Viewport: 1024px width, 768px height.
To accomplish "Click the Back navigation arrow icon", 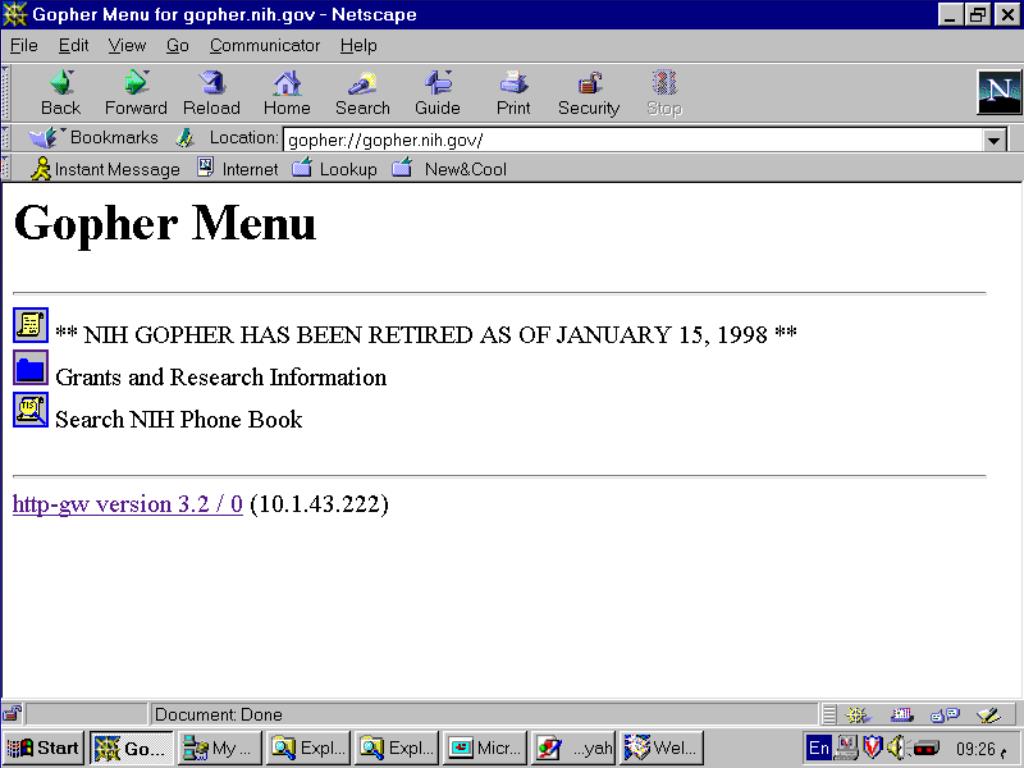I will click(60, 84).
